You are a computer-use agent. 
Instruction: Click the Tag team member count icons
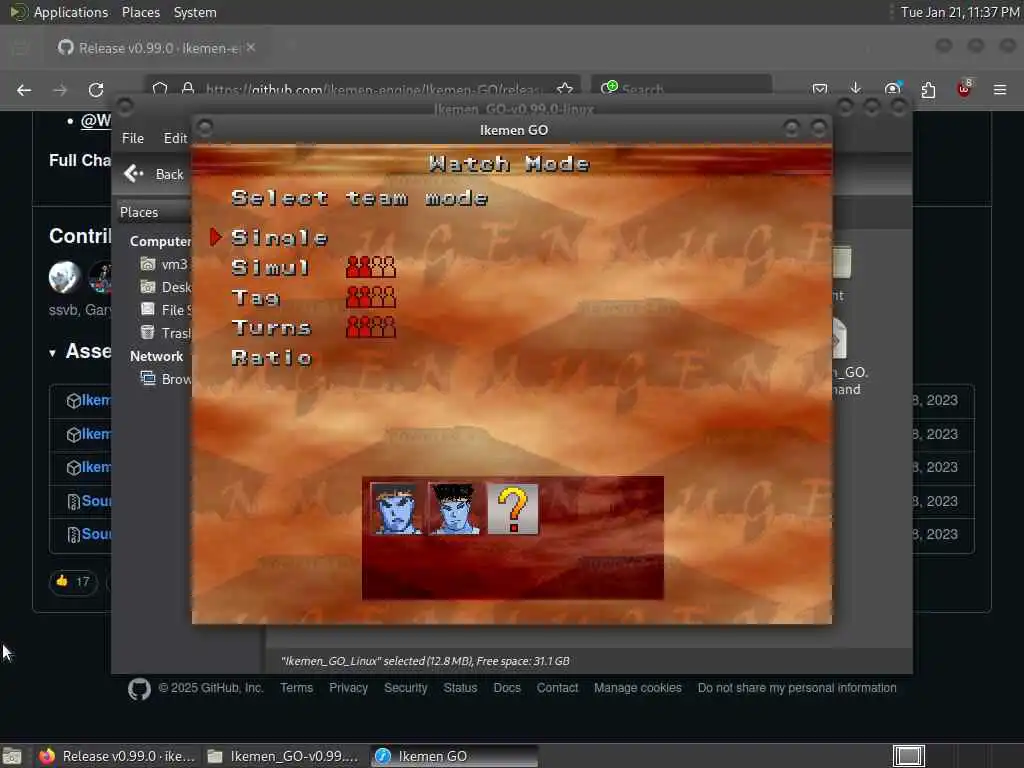tap(371, 297)
